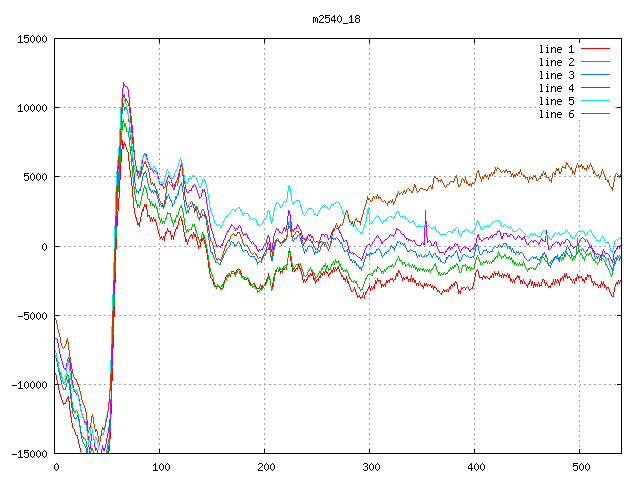Click the 'line 4' legend label
This screenshot has height=480, width=640.
[x=556, y=88]
